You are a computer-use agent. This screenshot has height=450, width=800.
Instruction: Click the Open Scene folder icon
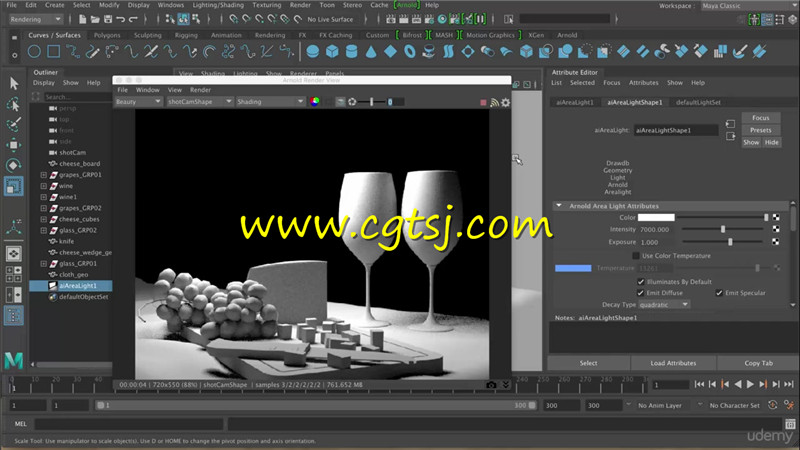[95, 19]
